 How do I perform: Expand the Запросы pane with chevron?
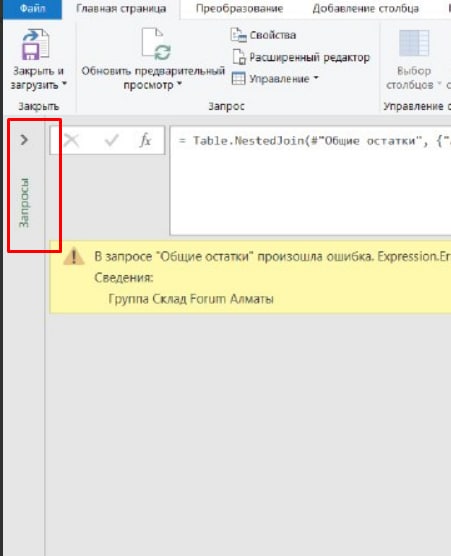click(x=24, y=140)
